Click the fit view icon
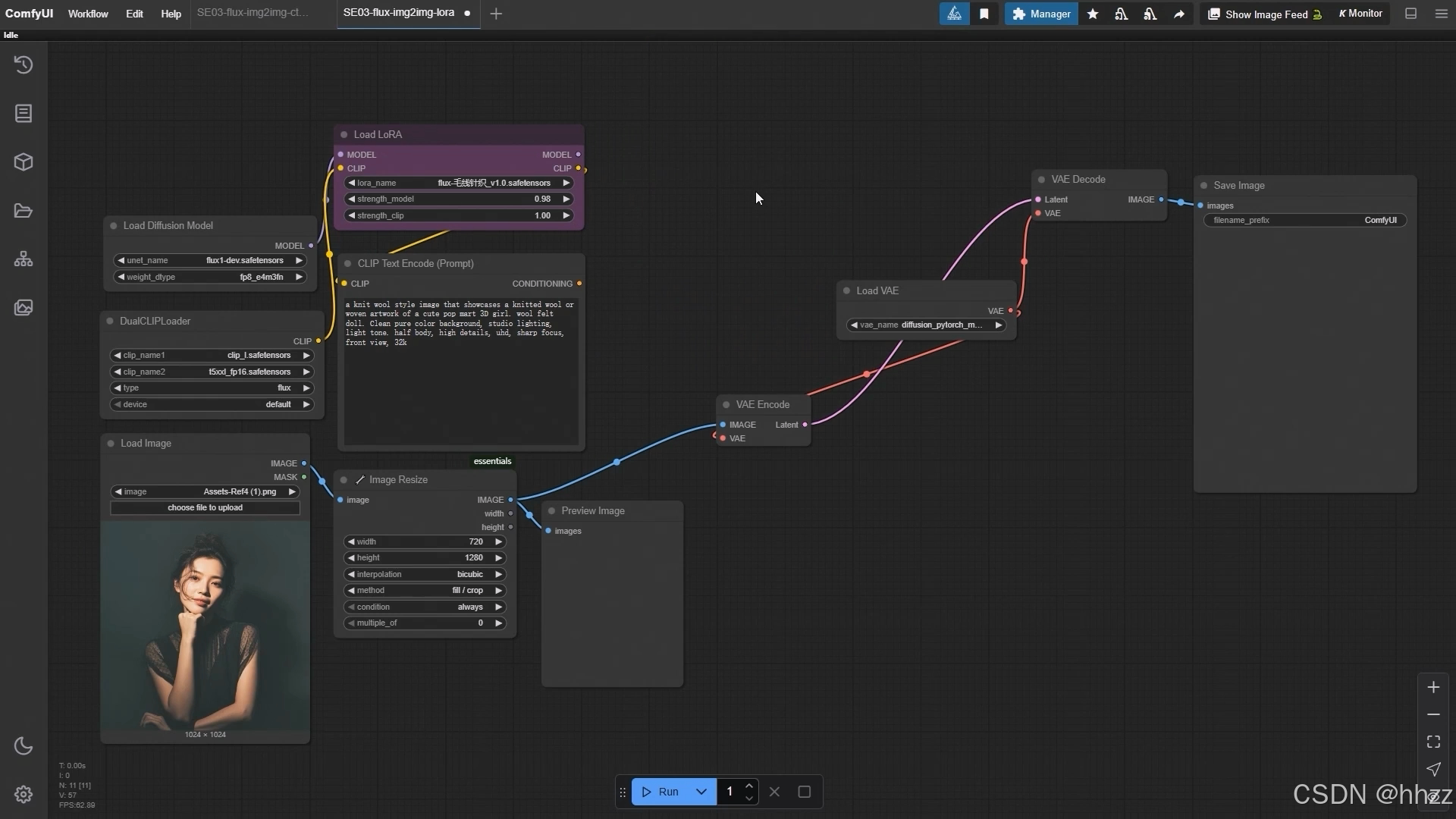1456x819 pixels. [x=1433, y=742]
